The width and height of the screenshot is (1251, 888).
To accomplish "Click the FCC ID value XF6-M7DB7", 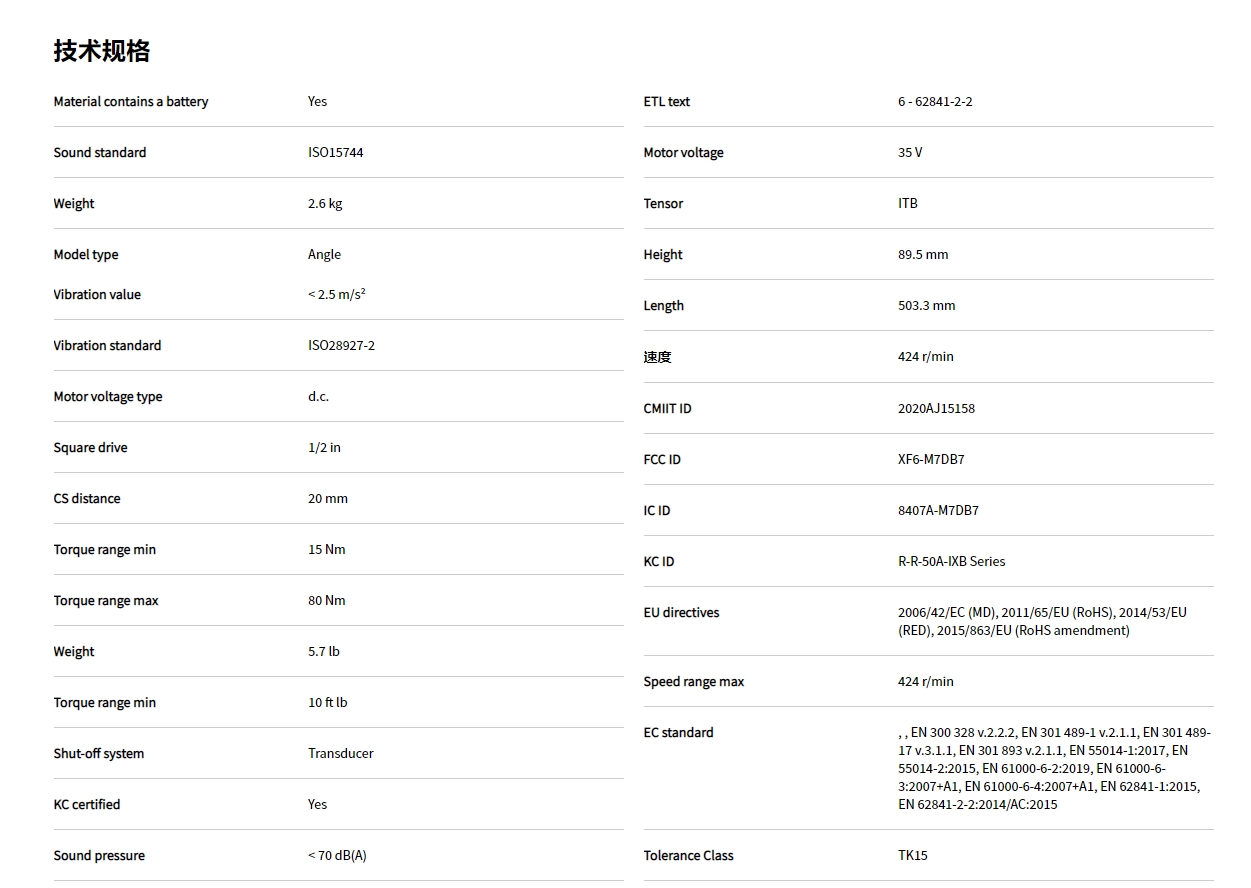I will coord(931,460).
